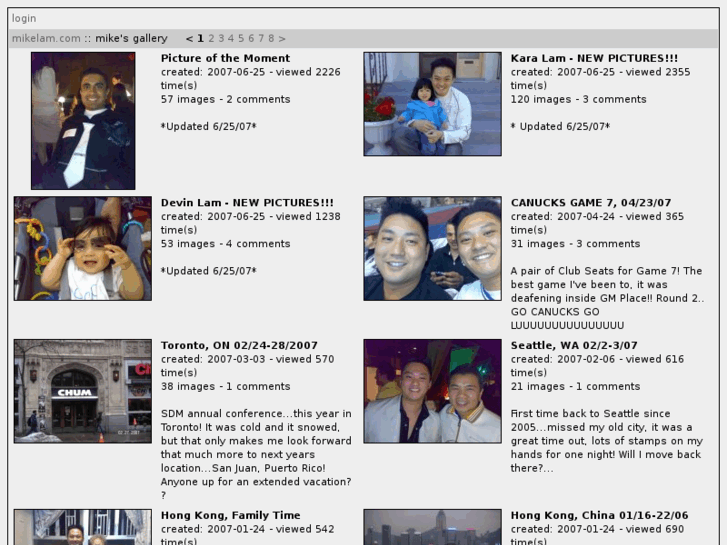Click 'SDM annual conference' description text
Screen dimensions: 727x545
coord(256,455)
